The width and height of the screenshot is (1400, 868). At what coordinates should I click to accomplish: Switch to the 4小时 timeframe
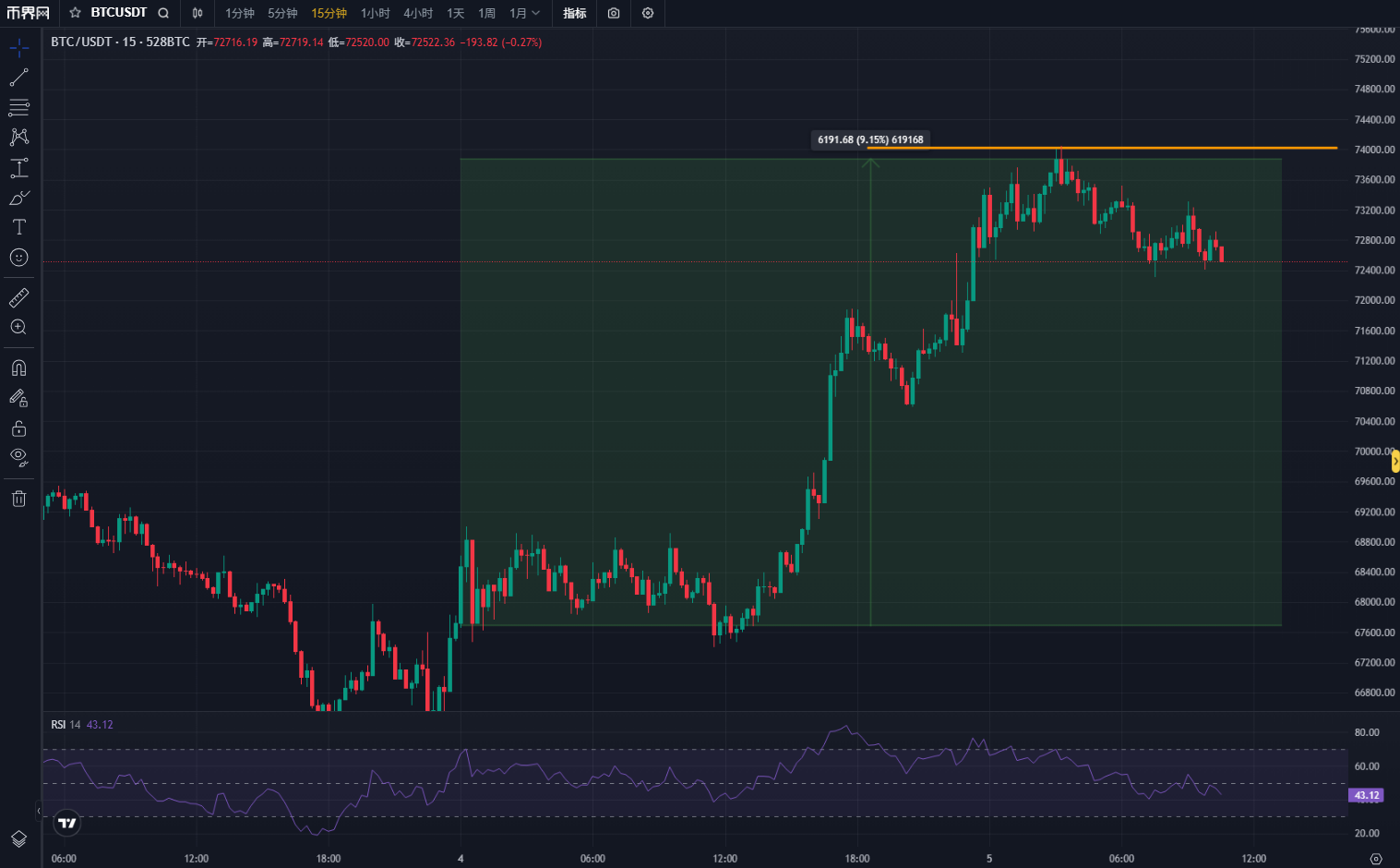(417, 13)
